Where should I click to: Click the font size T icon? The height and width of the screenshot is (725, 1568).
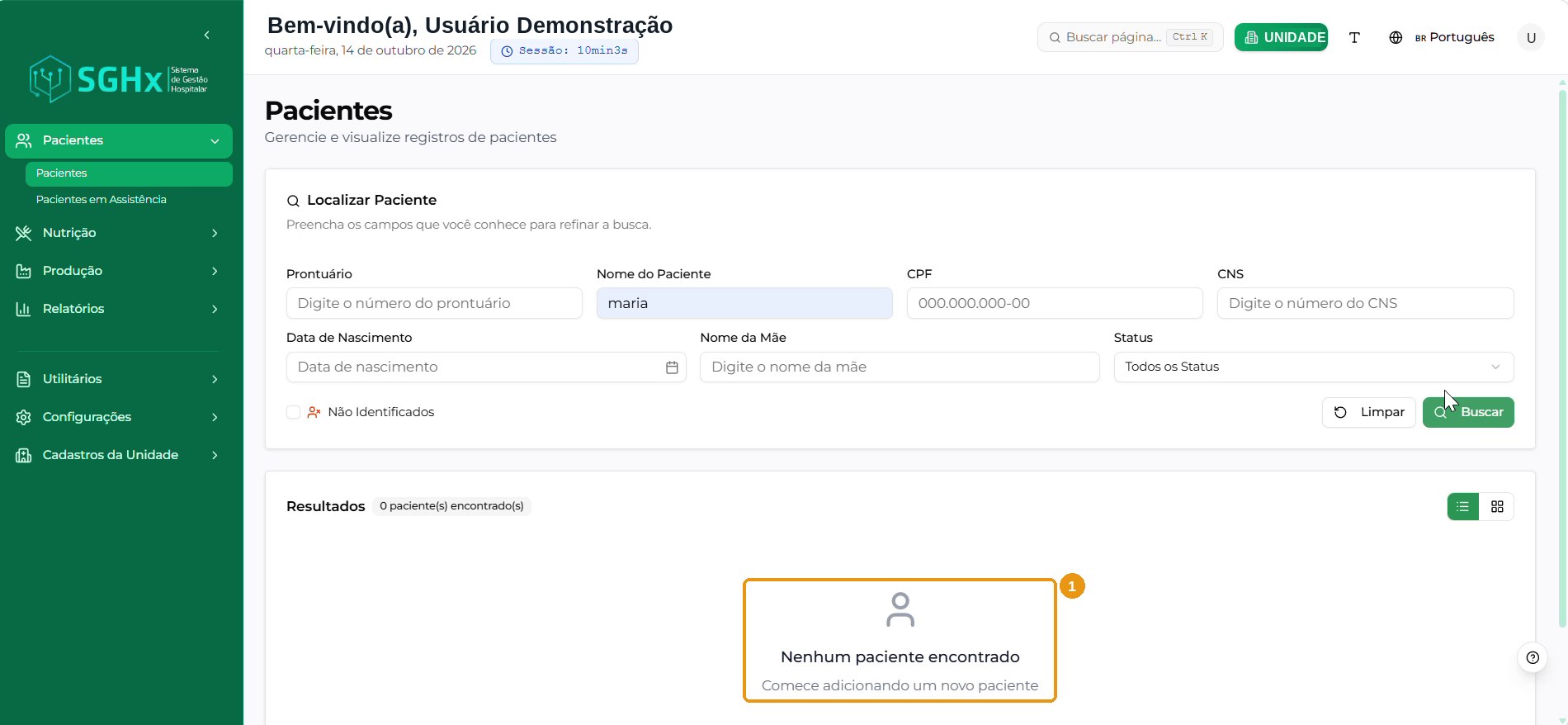coord(1354,37)
